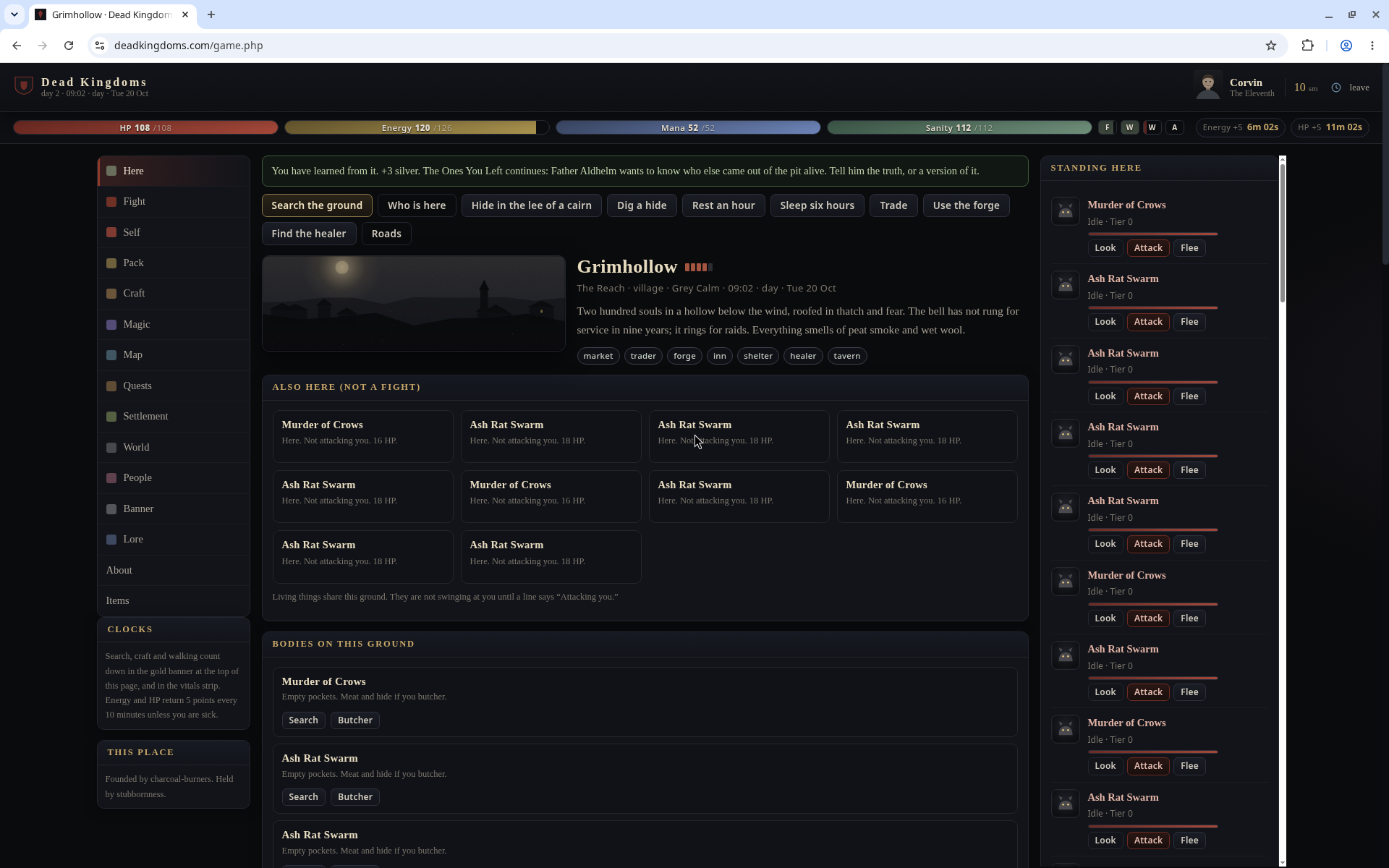The height and width of the screenshot is (868, 1389).
Task: Open the Roads action
Action: [x=386, y=234]
